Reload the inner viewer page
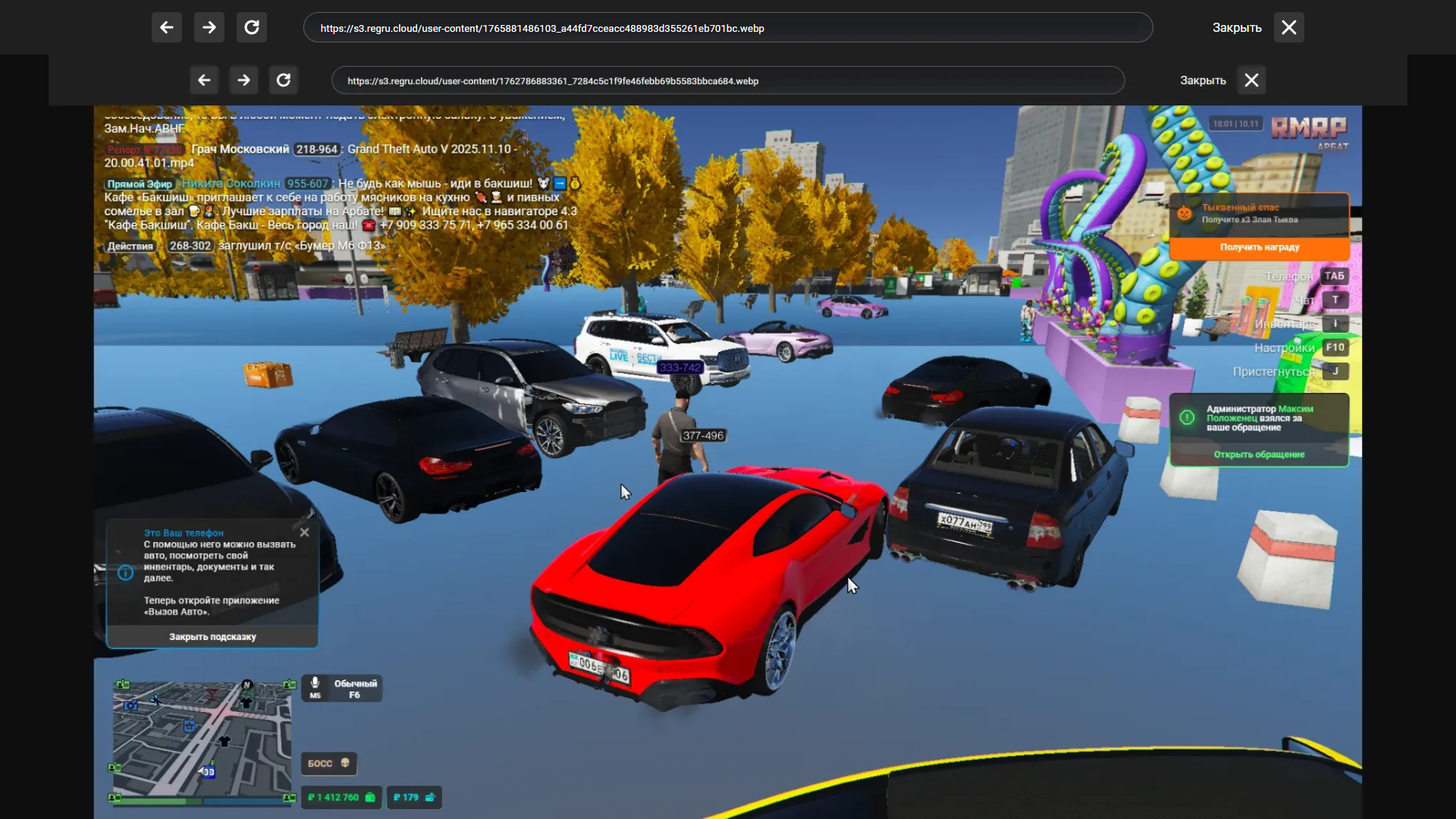1456x819 pixels. 284,80
